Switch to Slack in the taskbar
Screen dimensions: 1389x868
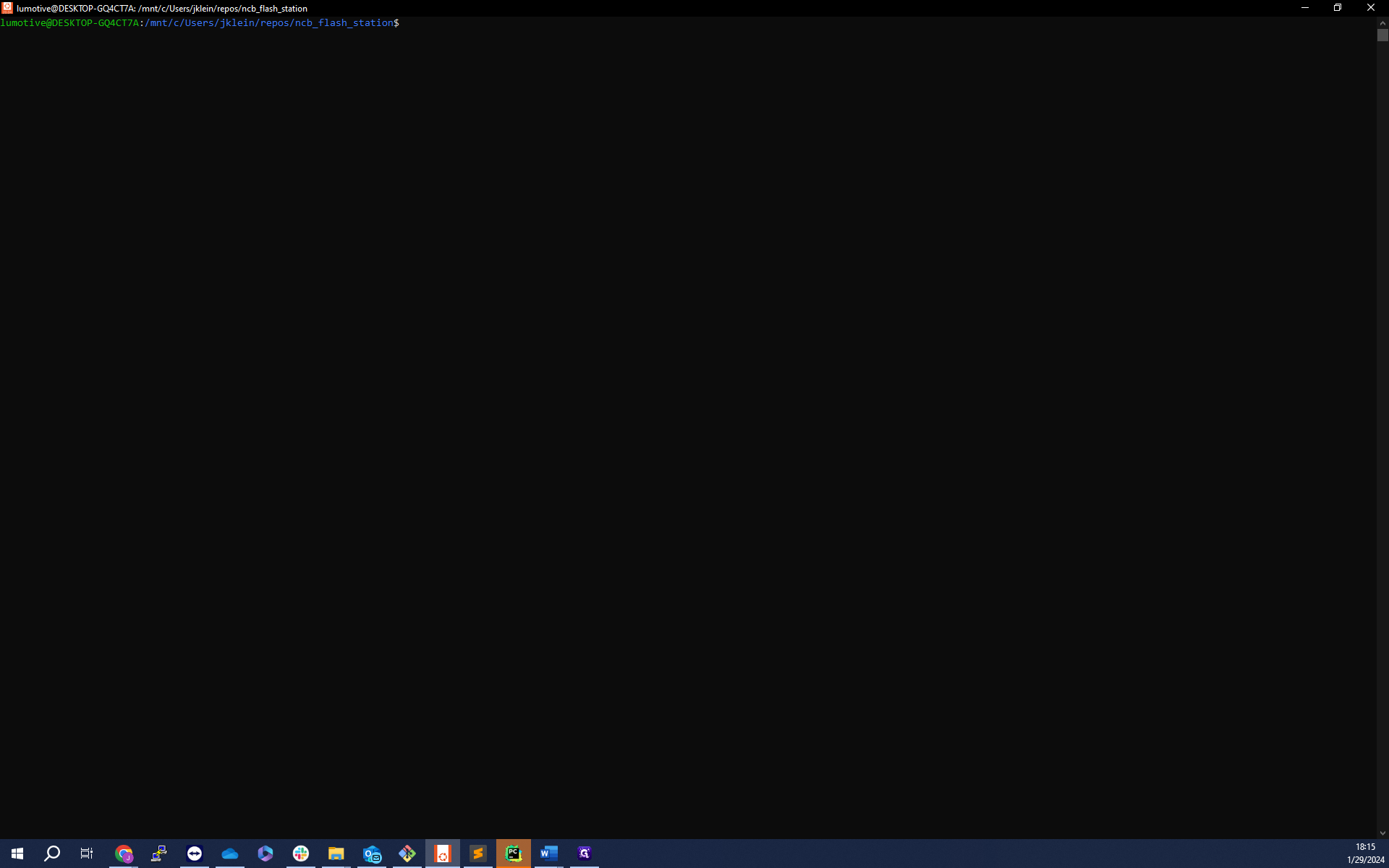(x=301, y=854)
